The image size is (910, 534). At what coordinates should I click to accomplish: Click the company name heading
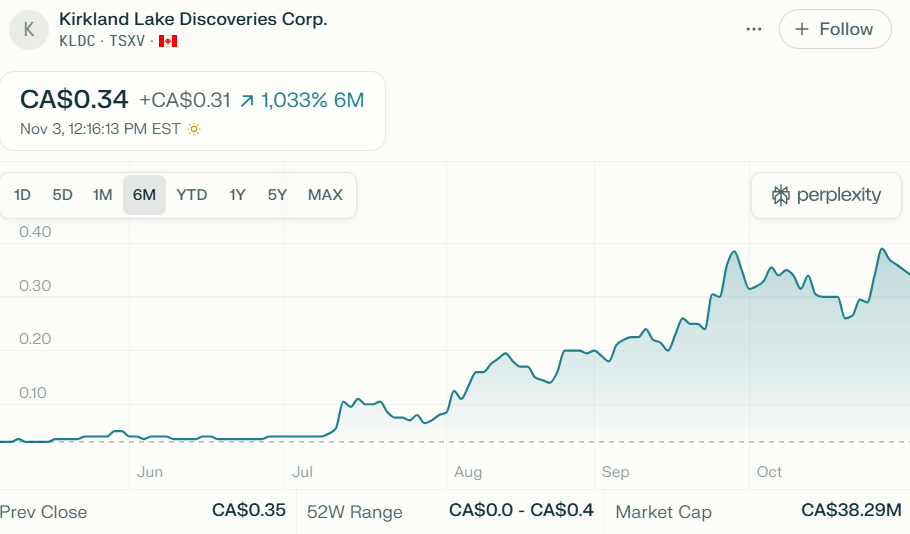(x=193, y=19)
